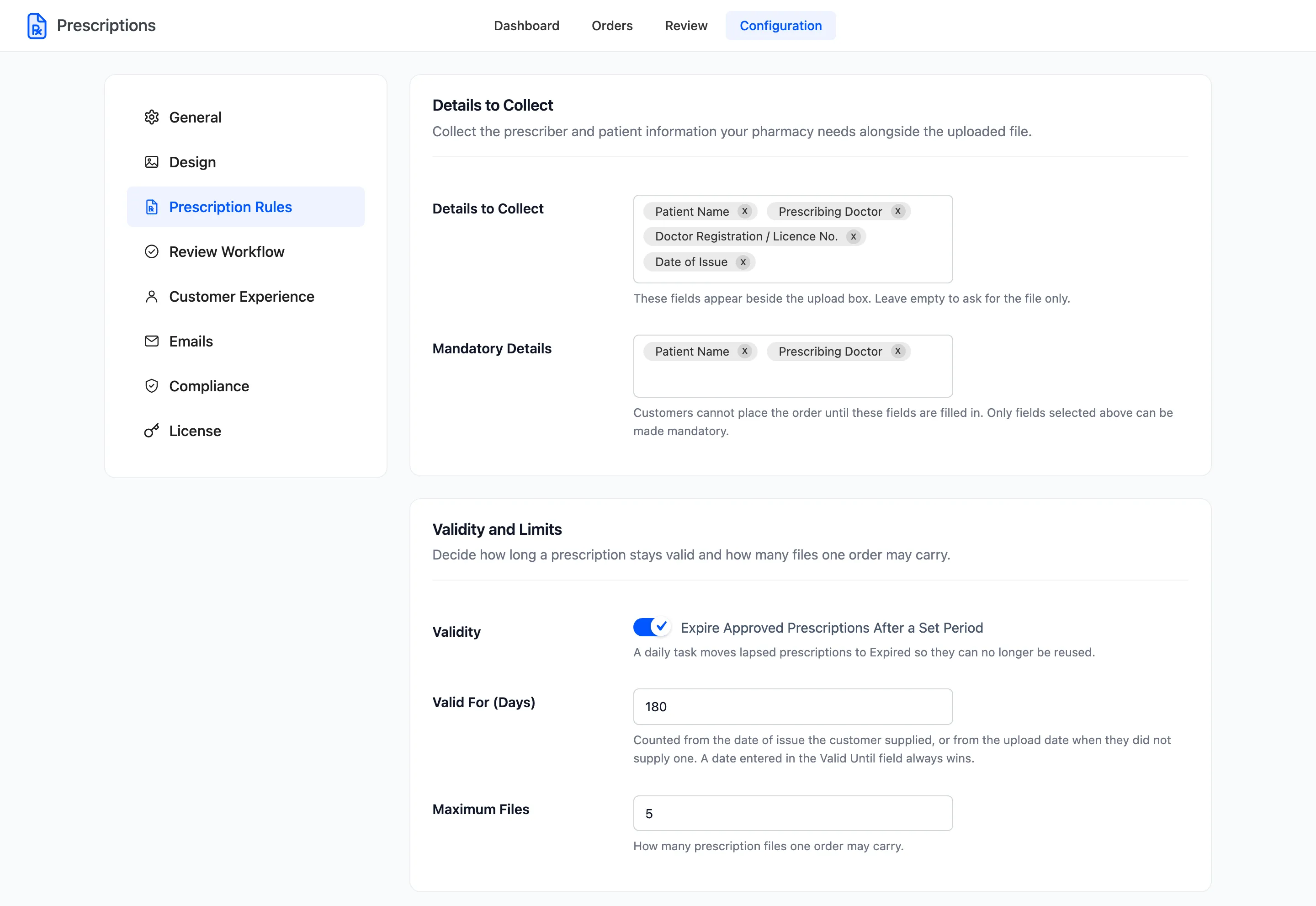Remove the Date of Issue tag
The image size is (1316, 906).
coord(743,262)
